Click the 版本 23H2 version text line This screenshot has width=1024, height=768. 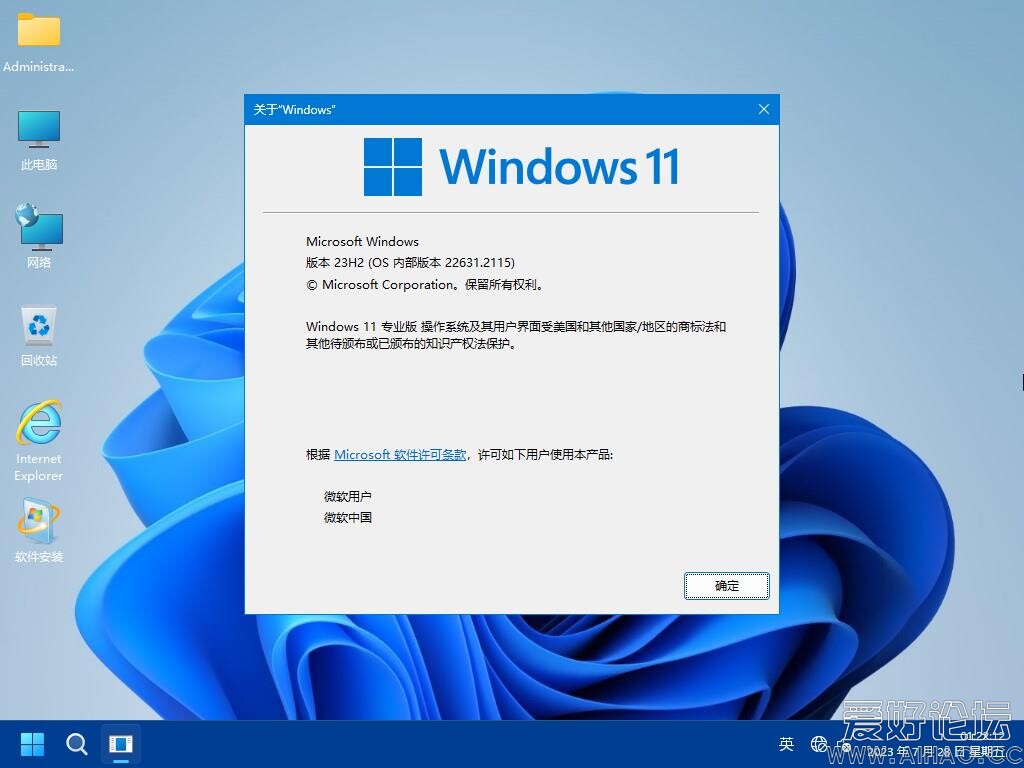click(x=410, y=263)
